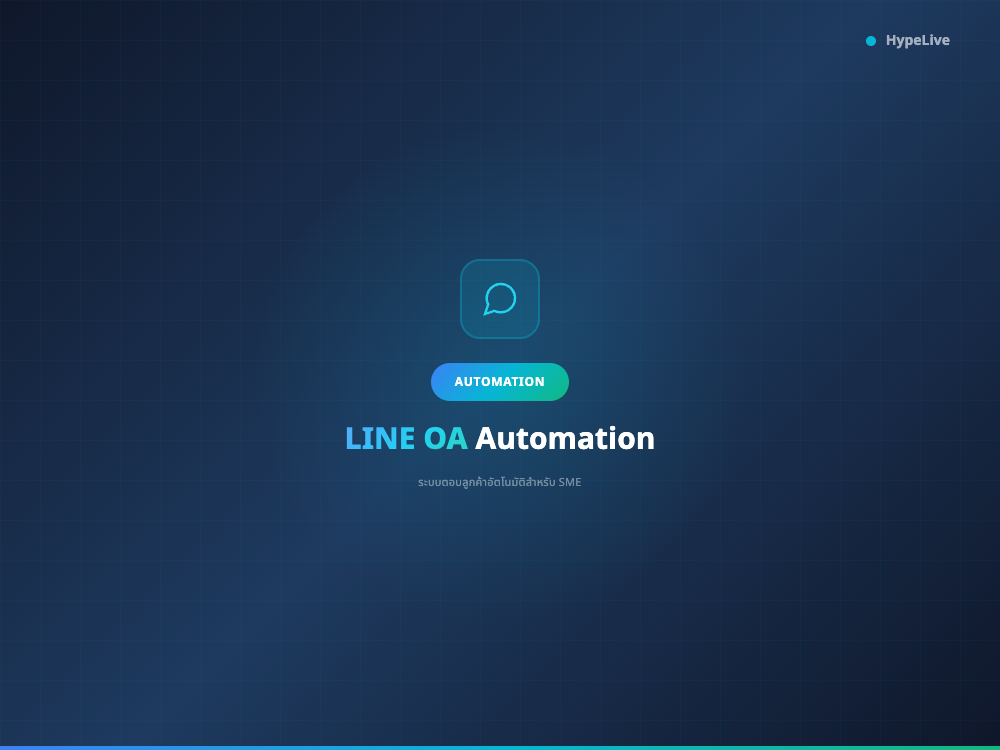The height and width of the screenshot is (750, 1000).
Task: Click the HypeLive brand text
Action: pyautogui.click(x=917, y=40)
